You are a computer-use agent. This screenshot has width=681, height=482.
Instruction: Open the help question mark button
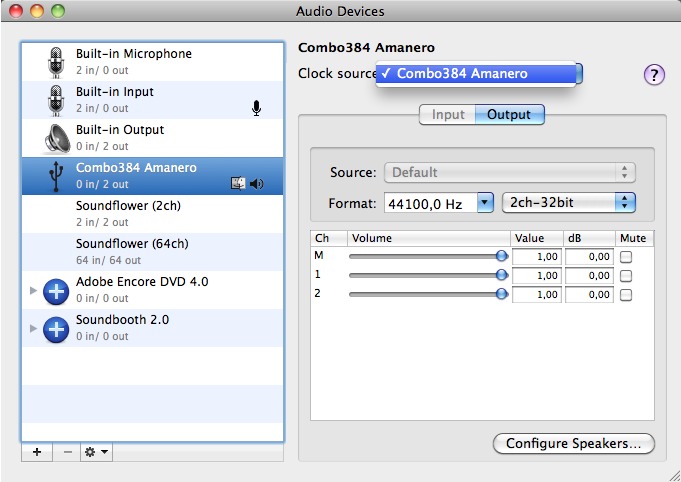(x=654, y=75)
